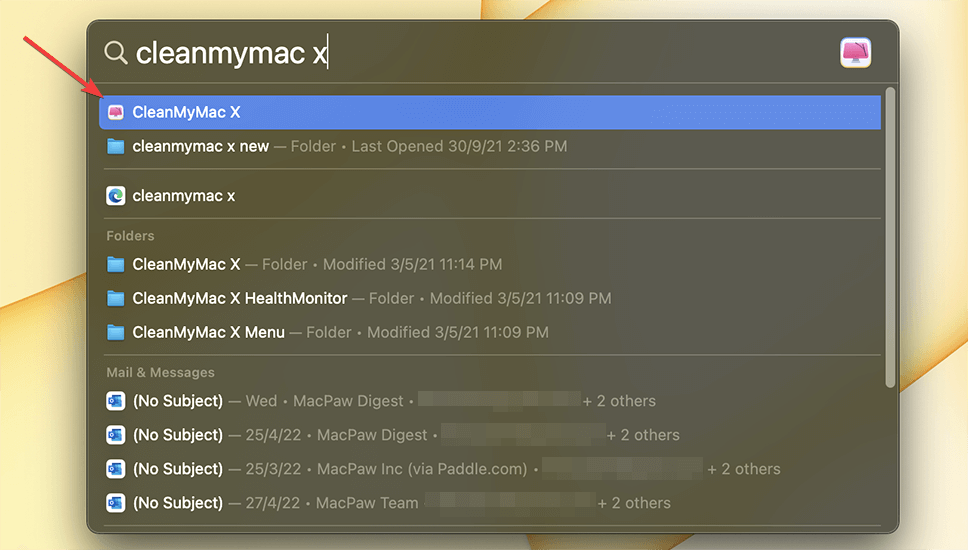Click folder icon of CleanMyMac X folder row
This screenshot has width=968, height=550.
coord(115,264)
